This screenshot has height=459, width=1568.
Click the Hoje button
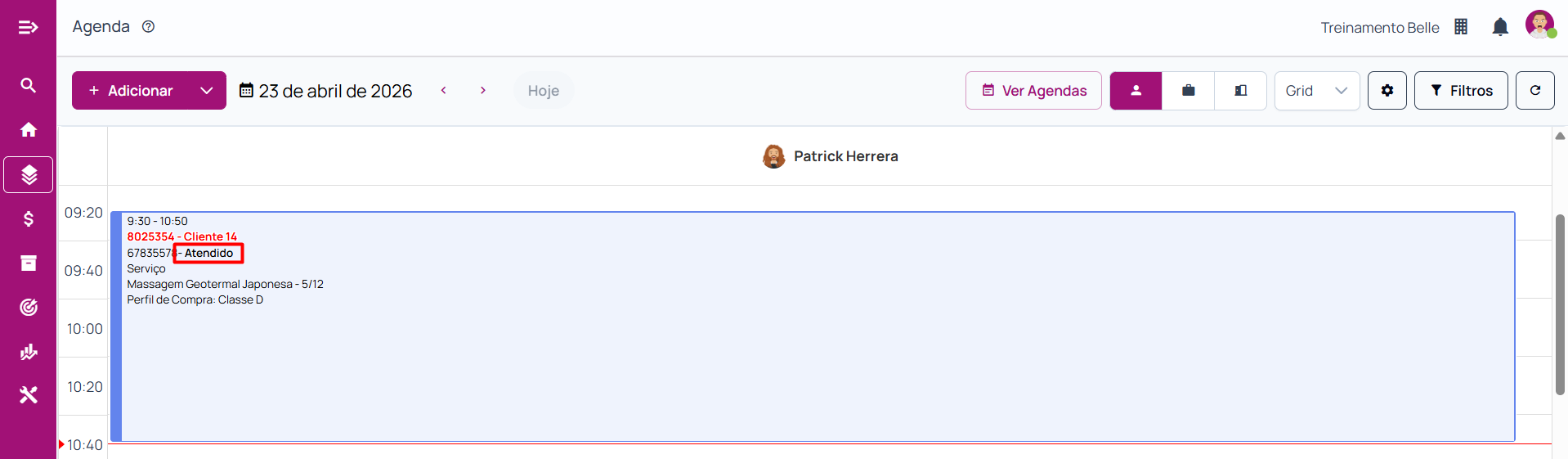tap(543, 91)
